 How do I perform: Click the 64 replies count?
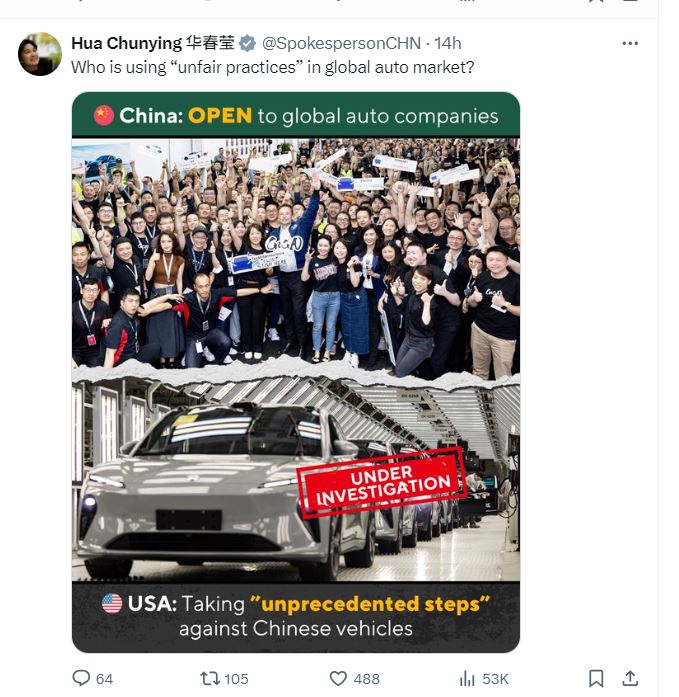tap(104, 679)
